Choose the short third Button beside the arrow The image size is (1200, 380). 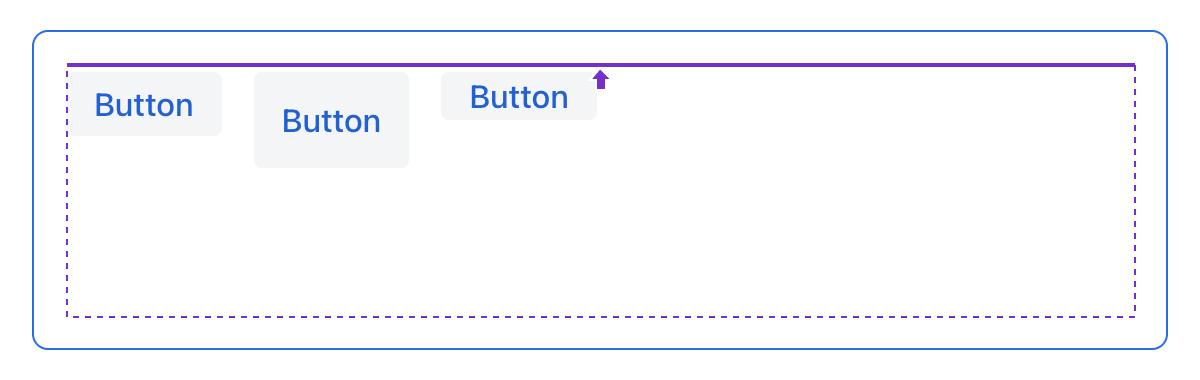pos(519,96)
